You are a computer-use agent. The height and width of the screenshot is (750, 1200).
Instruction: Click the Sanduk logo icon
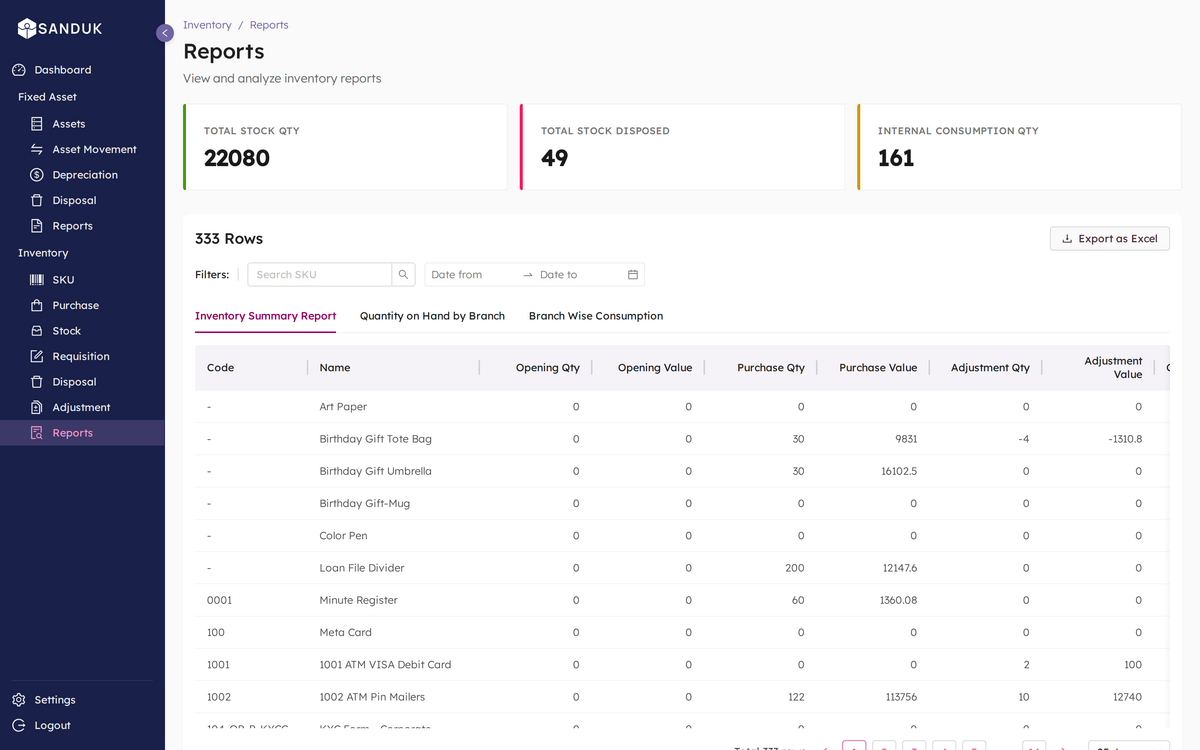coord(27,29)
